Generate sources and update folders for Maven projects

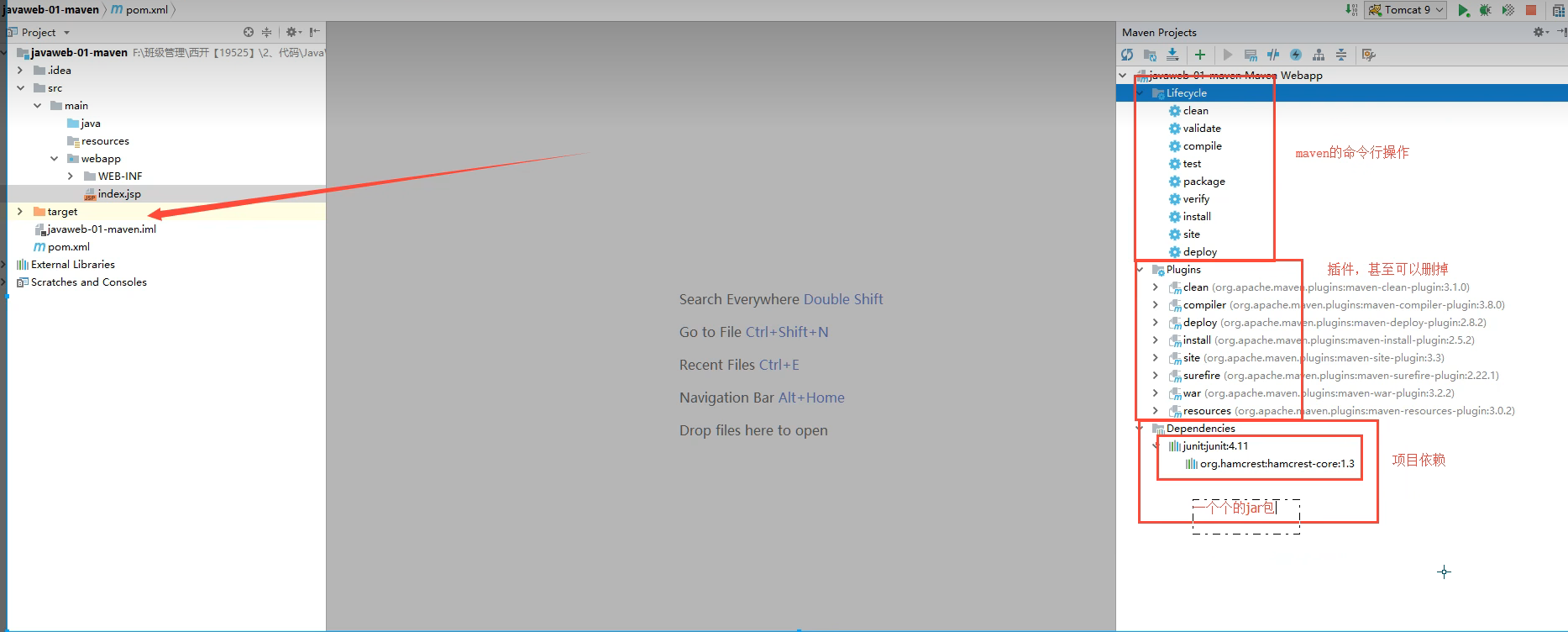point(1150,55)
